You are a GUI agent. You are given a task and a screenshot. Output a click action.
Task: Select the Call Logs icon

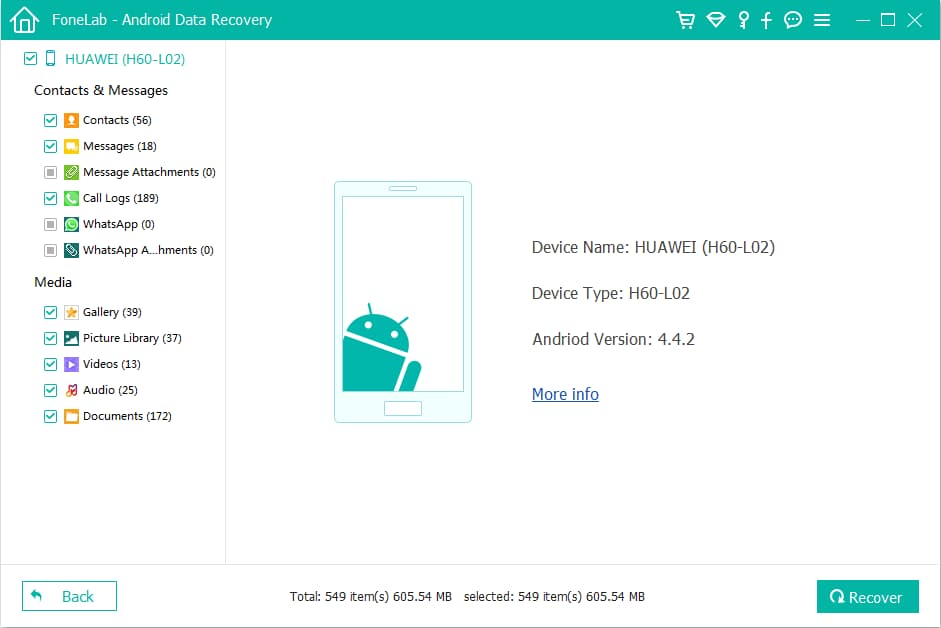click(x=71, y=198)
